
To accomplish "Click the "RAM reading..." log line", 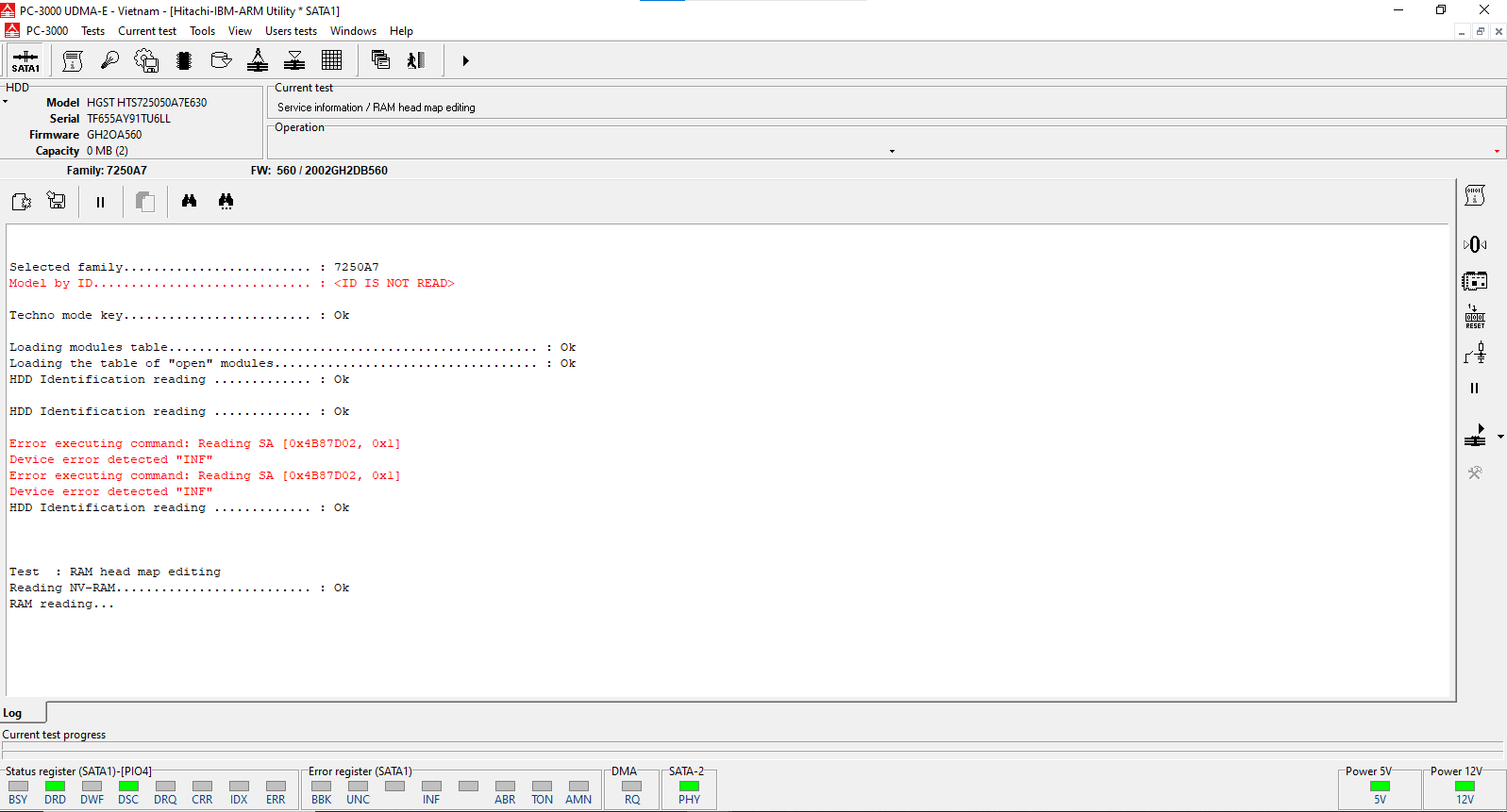I will 61,604.
